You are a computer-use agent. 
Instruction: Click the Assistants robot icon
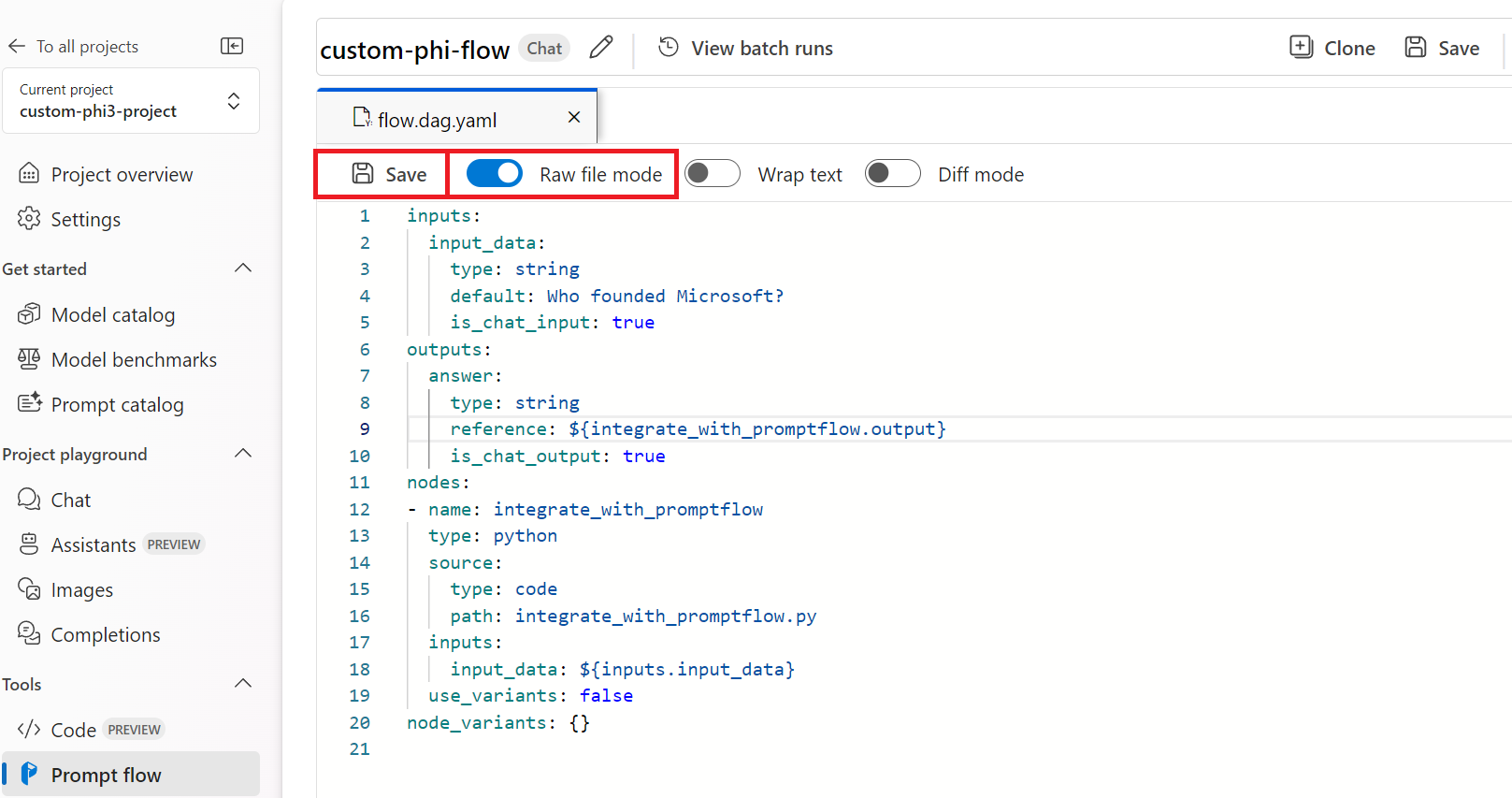(29, 544)
